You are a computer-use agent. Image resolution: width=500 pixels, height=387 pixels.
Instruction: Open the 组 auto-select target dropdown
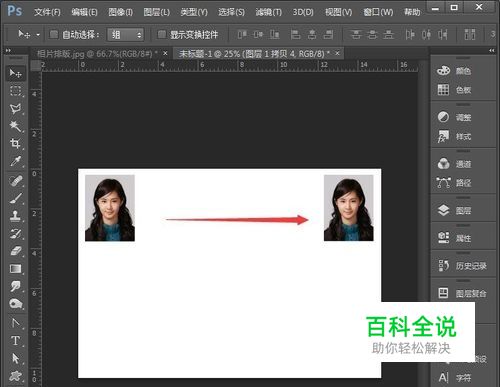pos(125,35)
